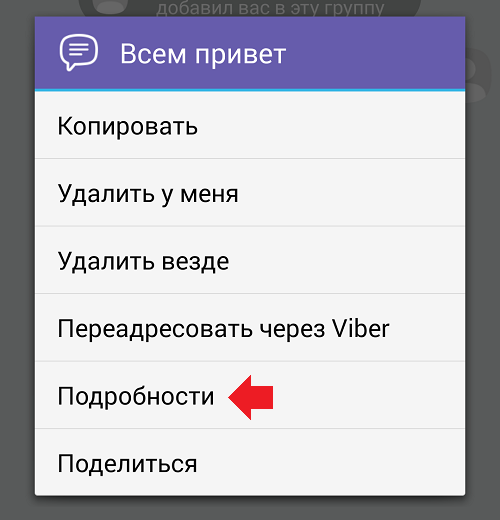Tap the dimmed group notification text behind dialog
This screenshot has width=500, height=520.
(x=270, y=8)
